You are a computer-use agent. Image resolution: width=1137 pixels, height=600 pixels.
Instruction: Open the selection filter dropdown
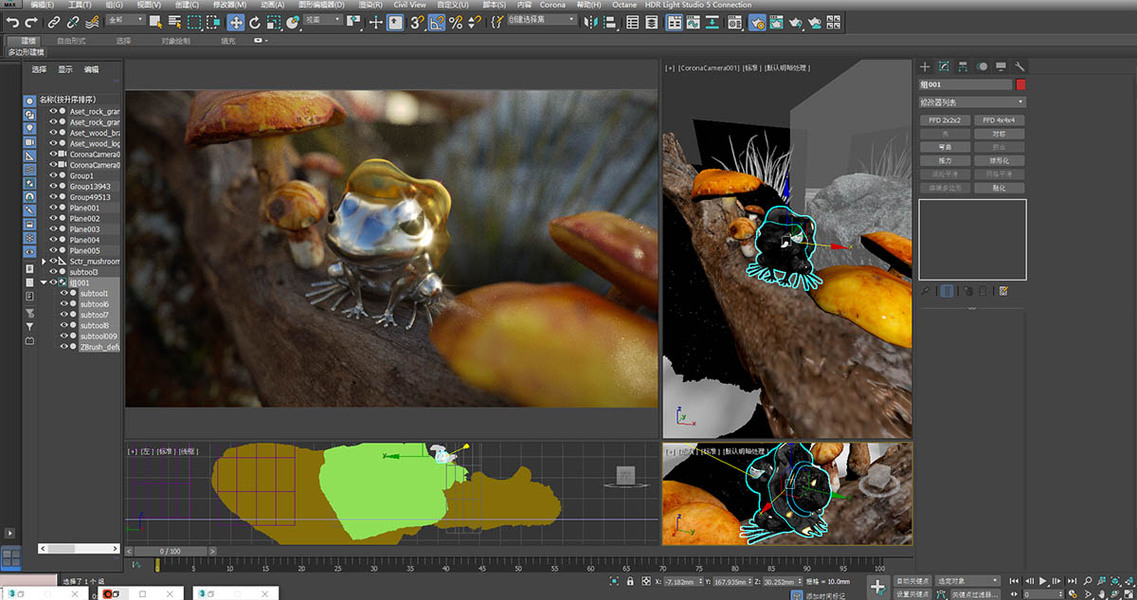(125, 20)
